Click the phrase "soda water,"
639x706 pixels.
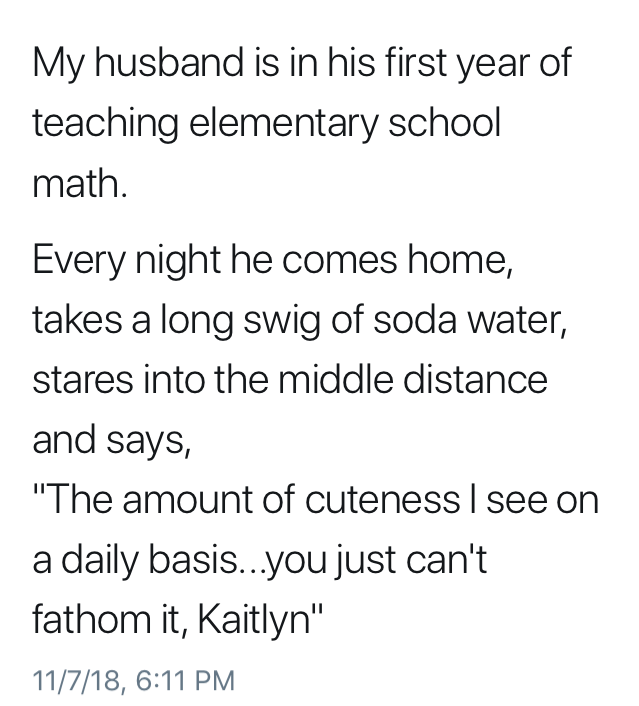tap(447, 324)
